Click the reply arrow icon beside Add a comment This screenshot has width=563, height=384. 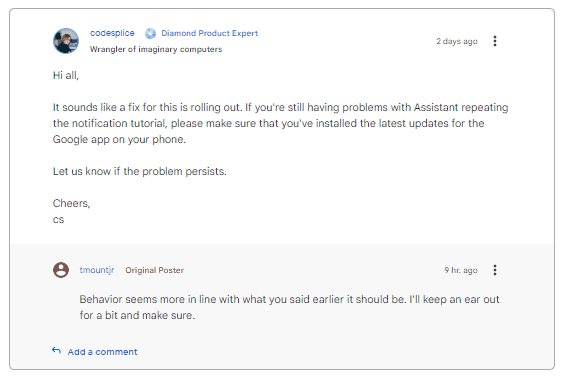(x=56, y=350)
